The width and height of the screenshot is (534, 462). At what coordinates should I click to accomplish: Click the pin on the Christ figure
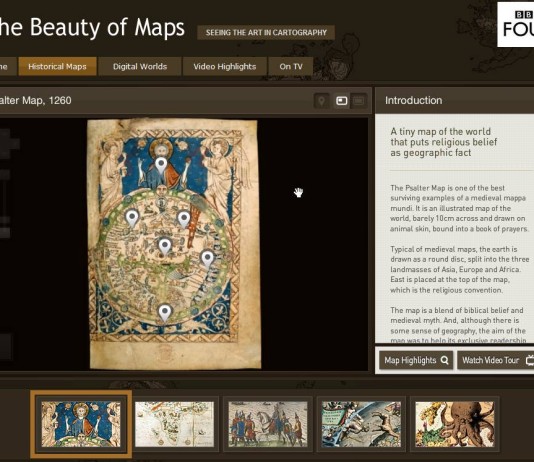[x=161, y=166]
